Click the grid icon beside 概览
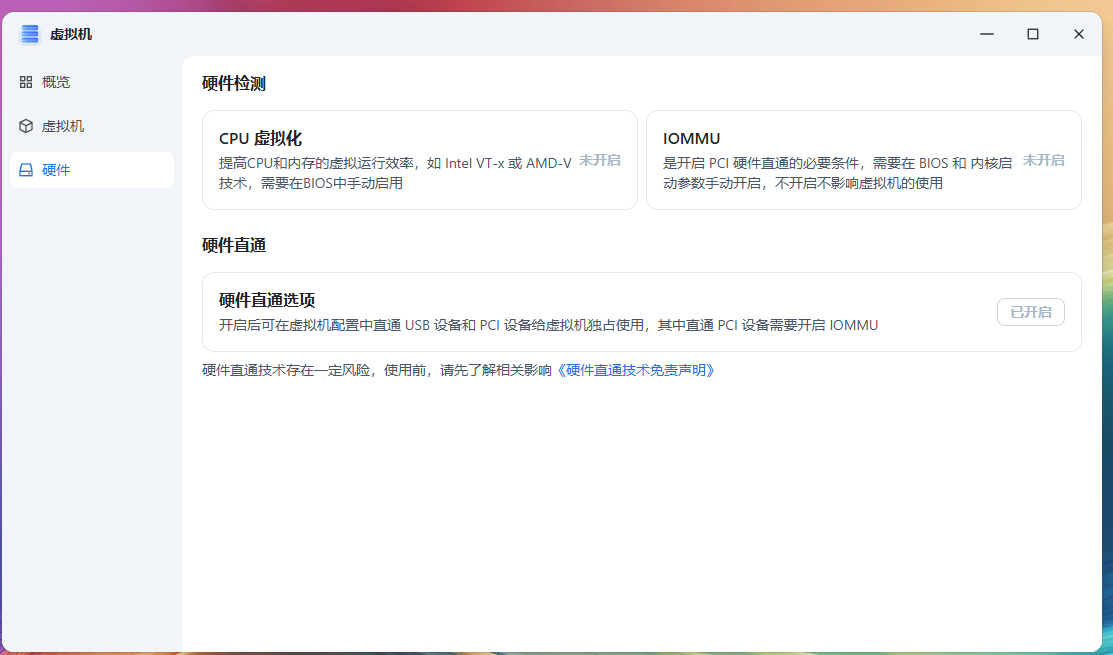This screenshot has width=1113, height=655. click(26, 82)
